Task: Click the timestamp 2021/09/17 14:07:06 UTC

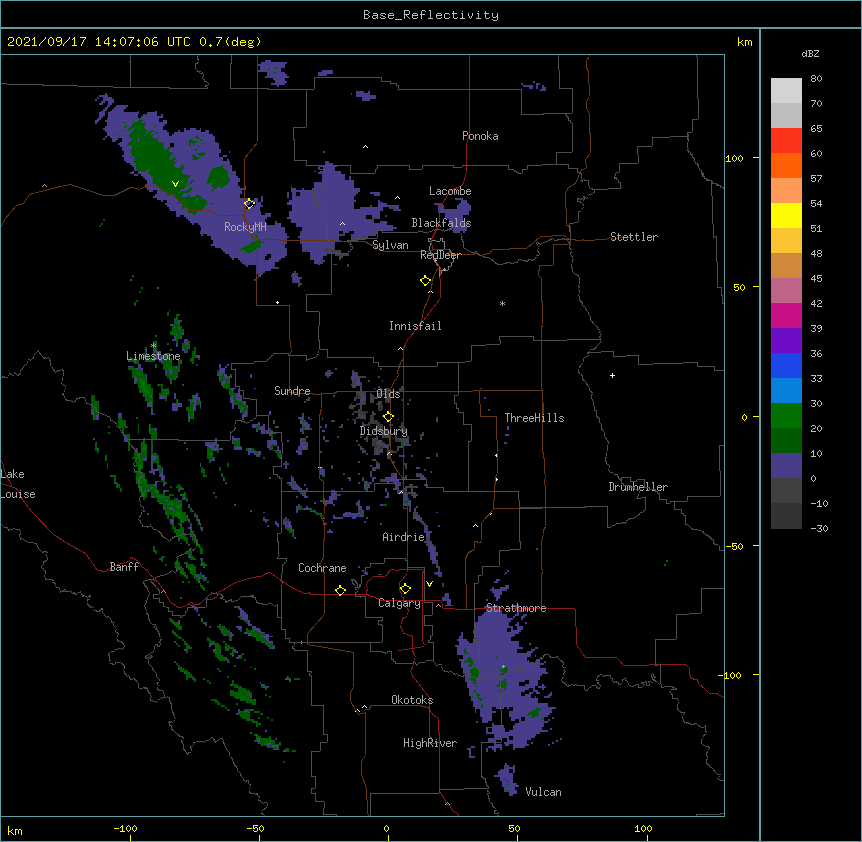Action: coord(99,42)
